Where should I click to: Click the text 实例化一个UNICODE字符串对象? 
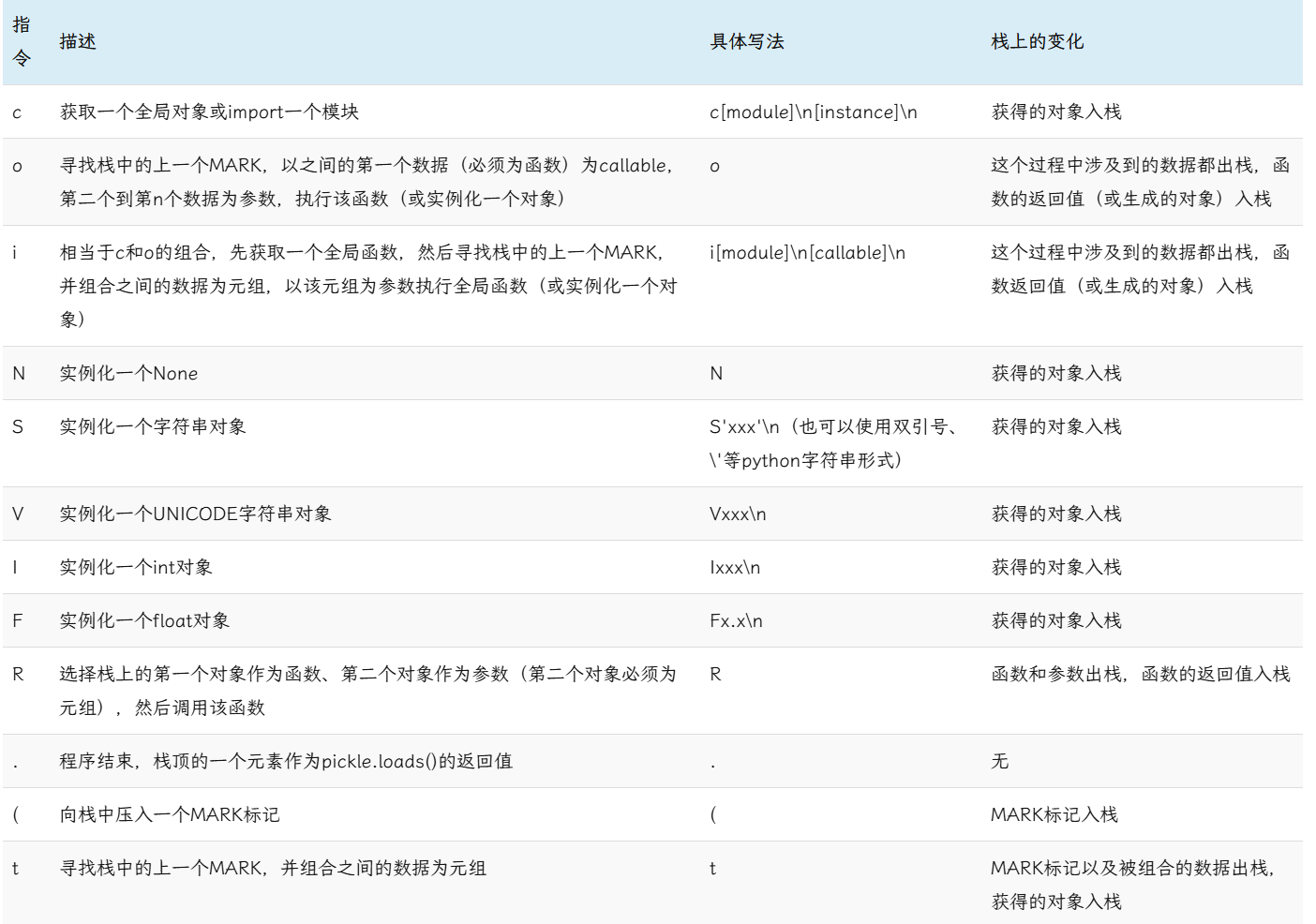[195, 514]
